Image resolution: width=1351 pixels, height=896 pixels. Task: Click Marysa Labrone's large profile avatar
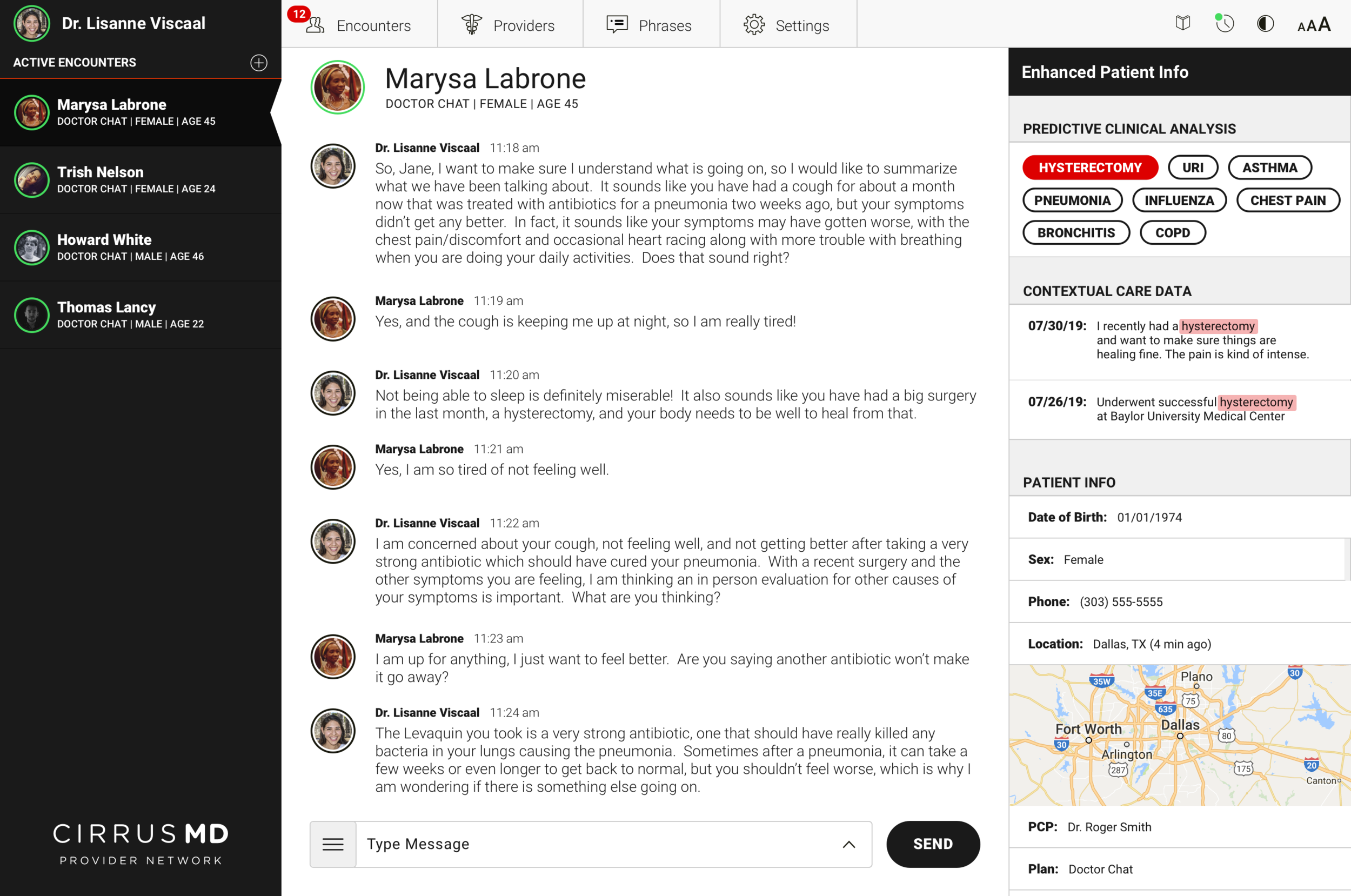[338, 88]
